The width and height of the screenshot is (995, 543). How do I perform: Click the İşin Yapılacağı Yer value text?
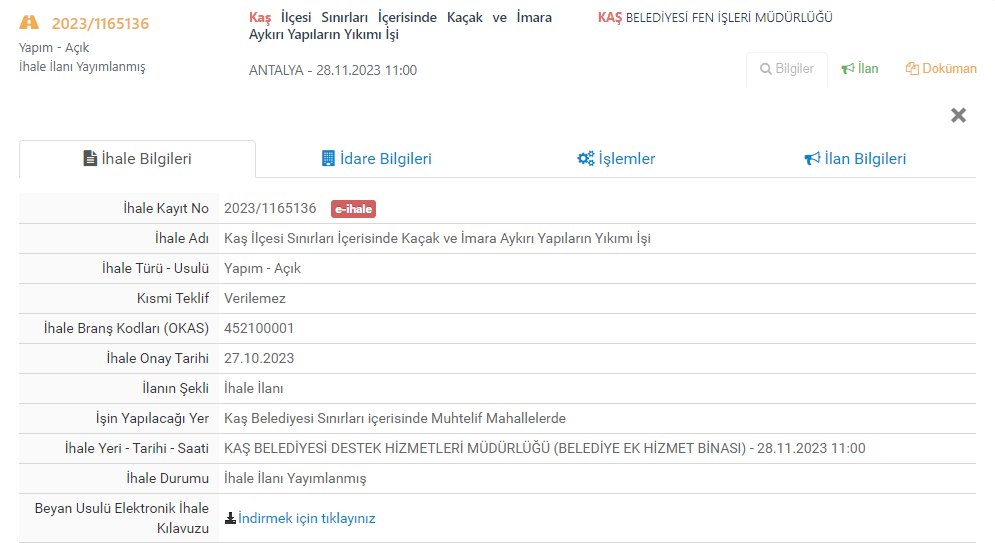click(x=395, y=418)
